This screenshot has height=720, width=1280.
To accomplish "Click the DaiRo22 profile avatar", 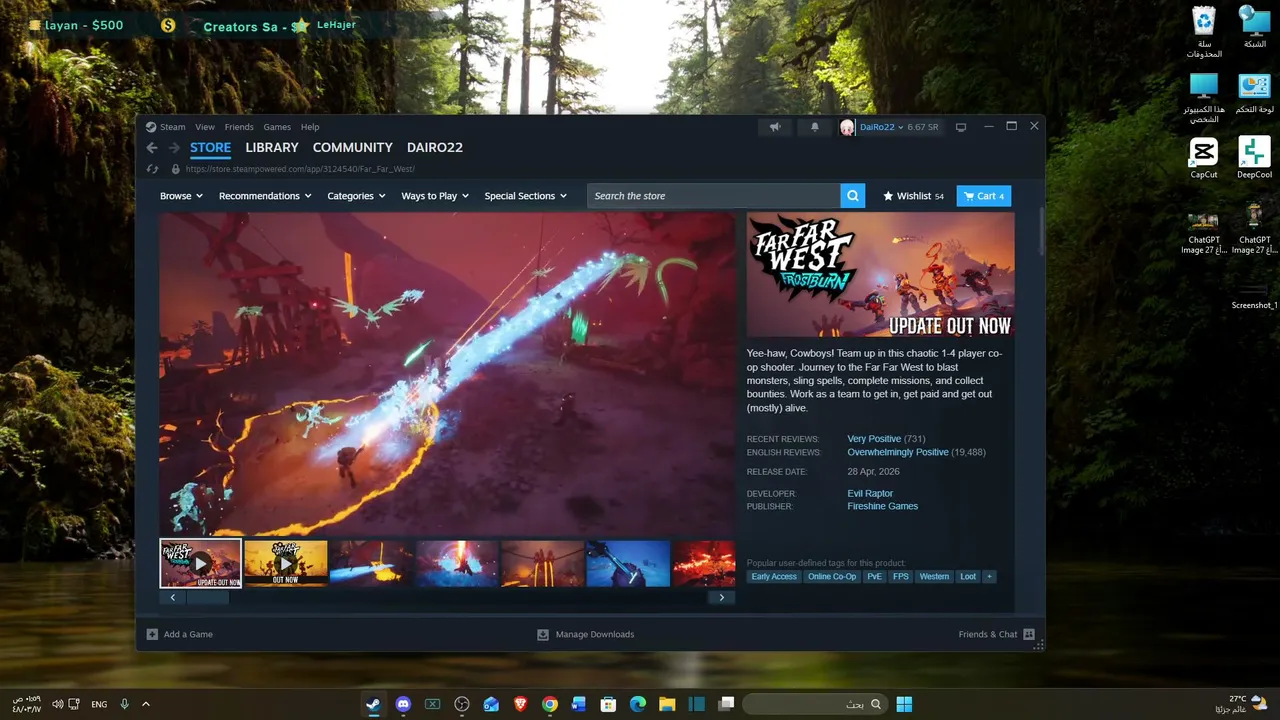I will 847,127.
